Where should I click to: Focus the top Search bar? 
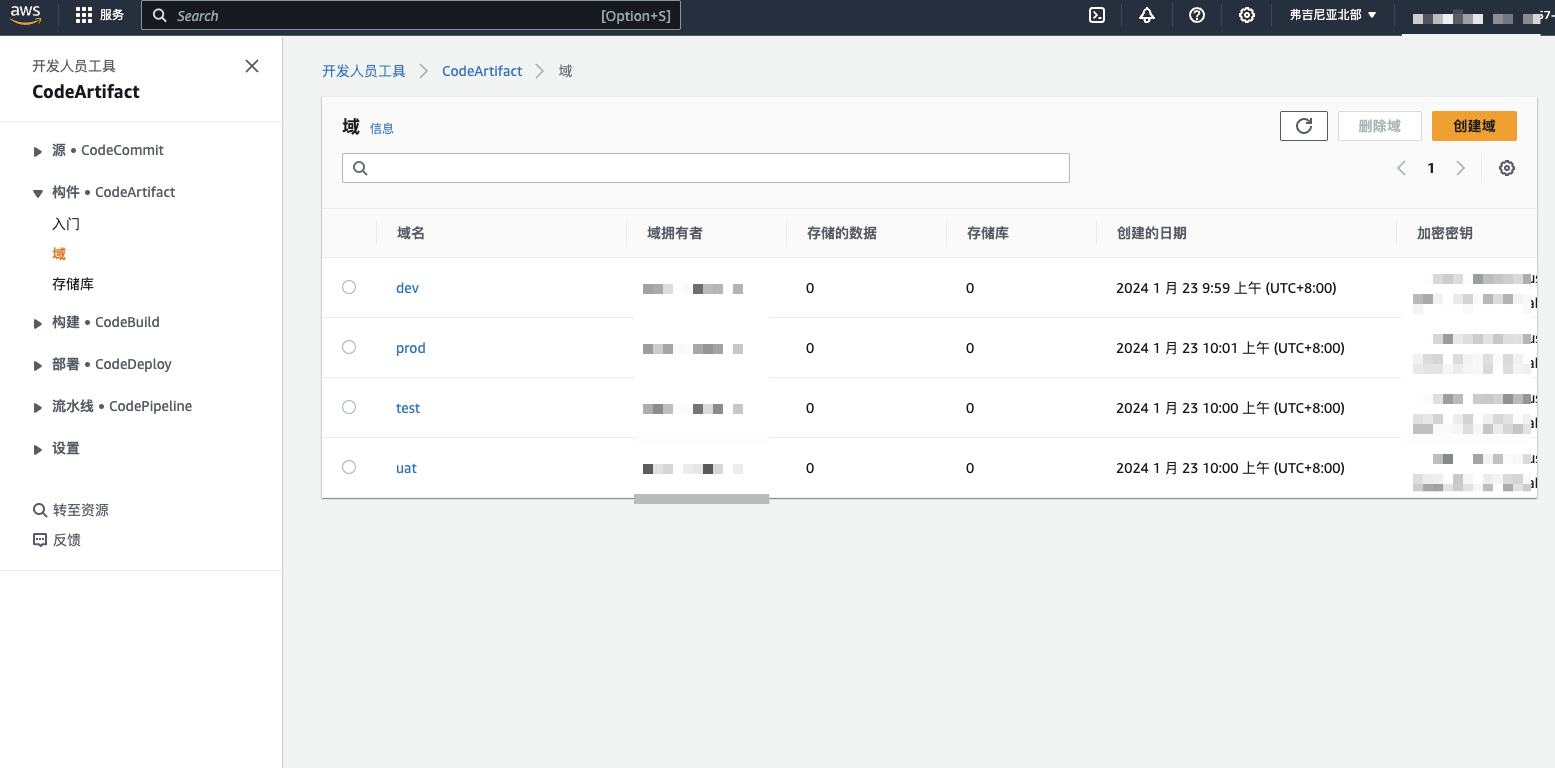click(x=411, y=15)
